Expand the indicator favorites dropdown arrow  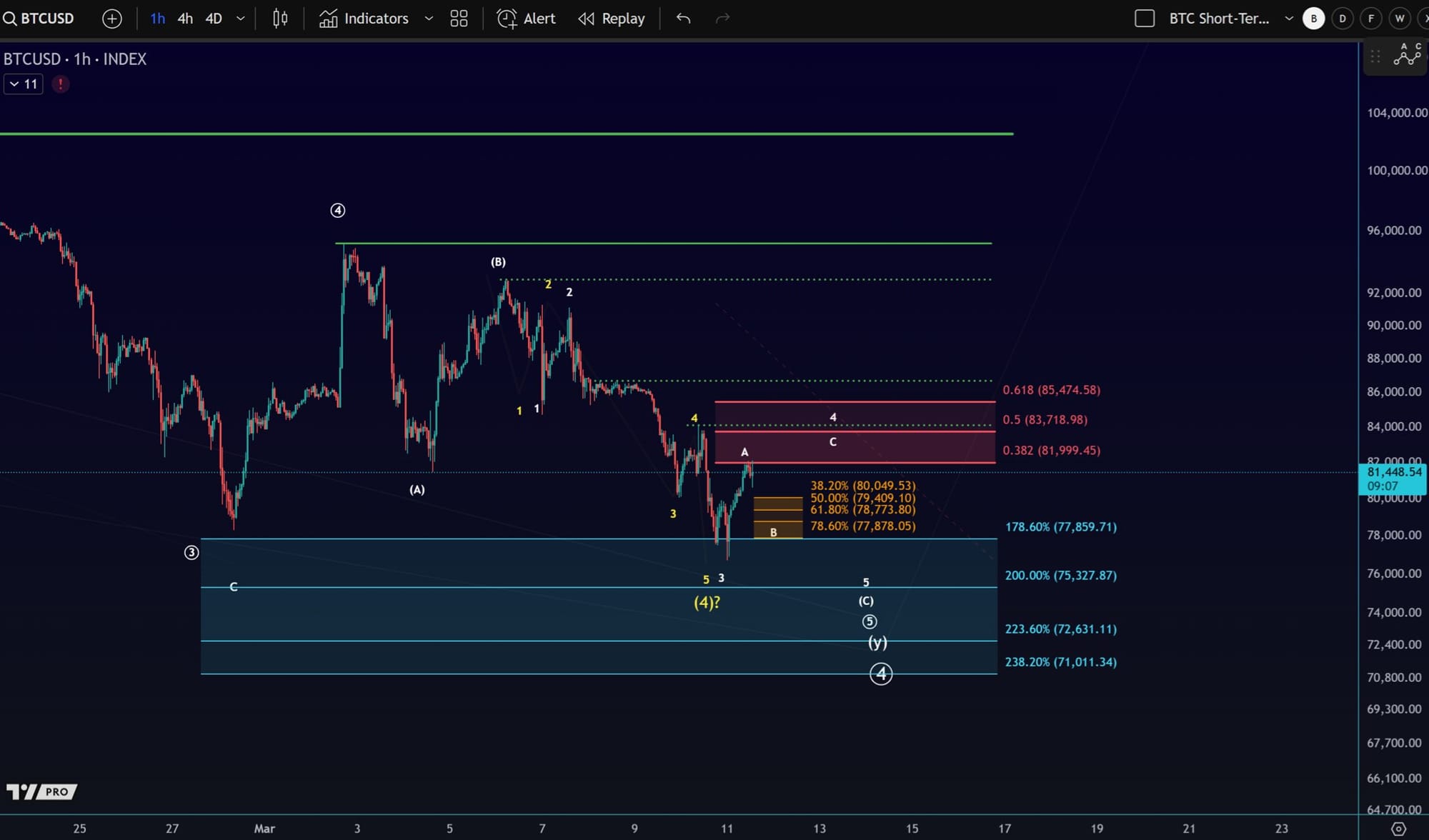(x=429, y=19)
